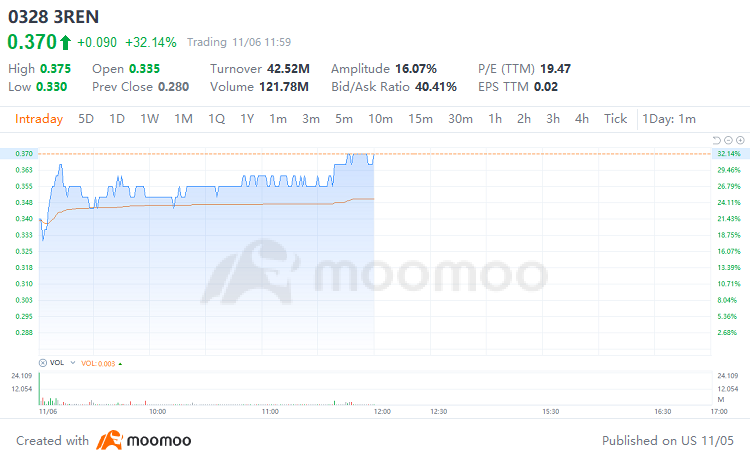Remove the VOL indicator via its X icon
The image size is (750, 461).
(x=43, y=363)
